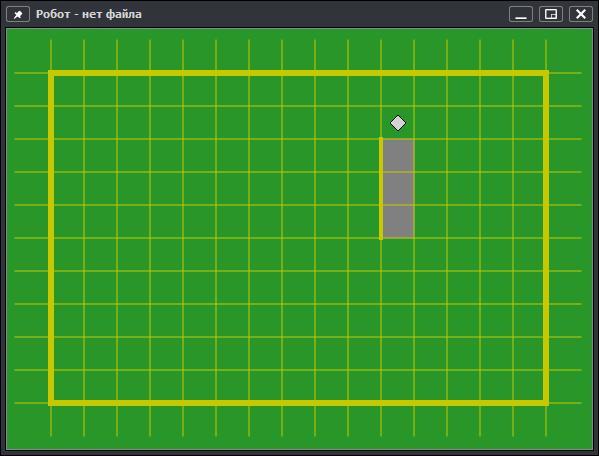599x456 pixels.
Task: Click the cell immediately left of the robot
Action: coord(364,123)
